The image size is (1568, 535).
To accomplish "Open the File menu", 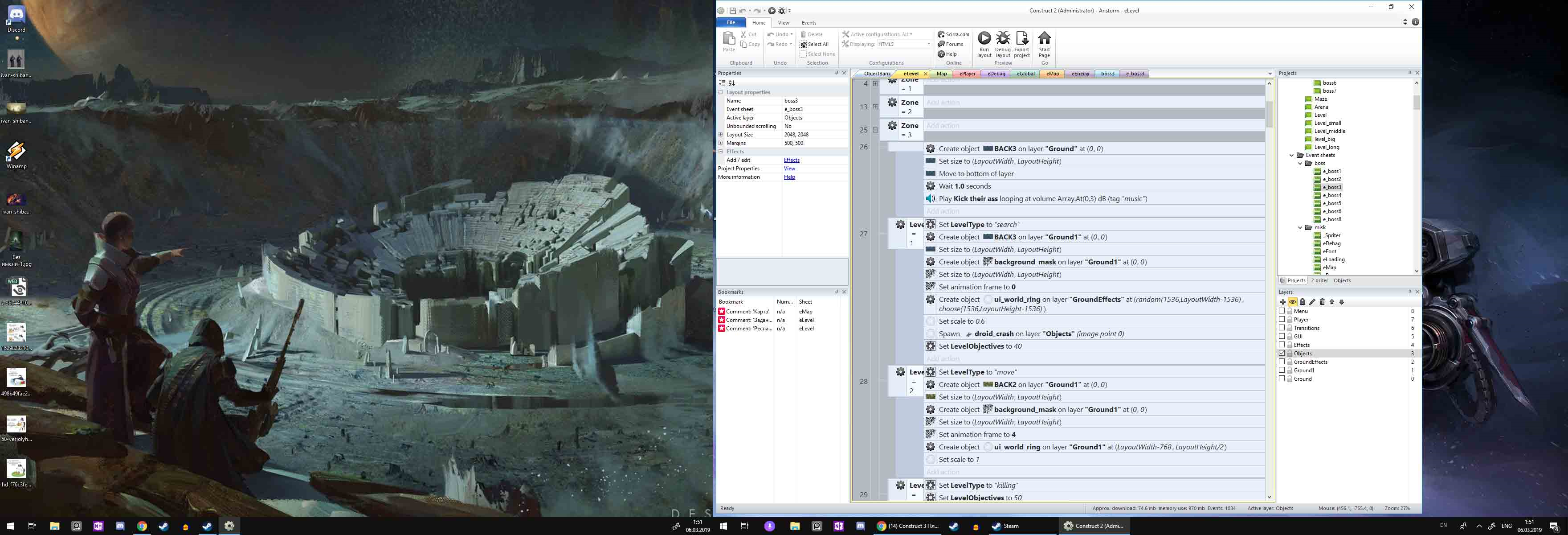I will coord(731,23).
